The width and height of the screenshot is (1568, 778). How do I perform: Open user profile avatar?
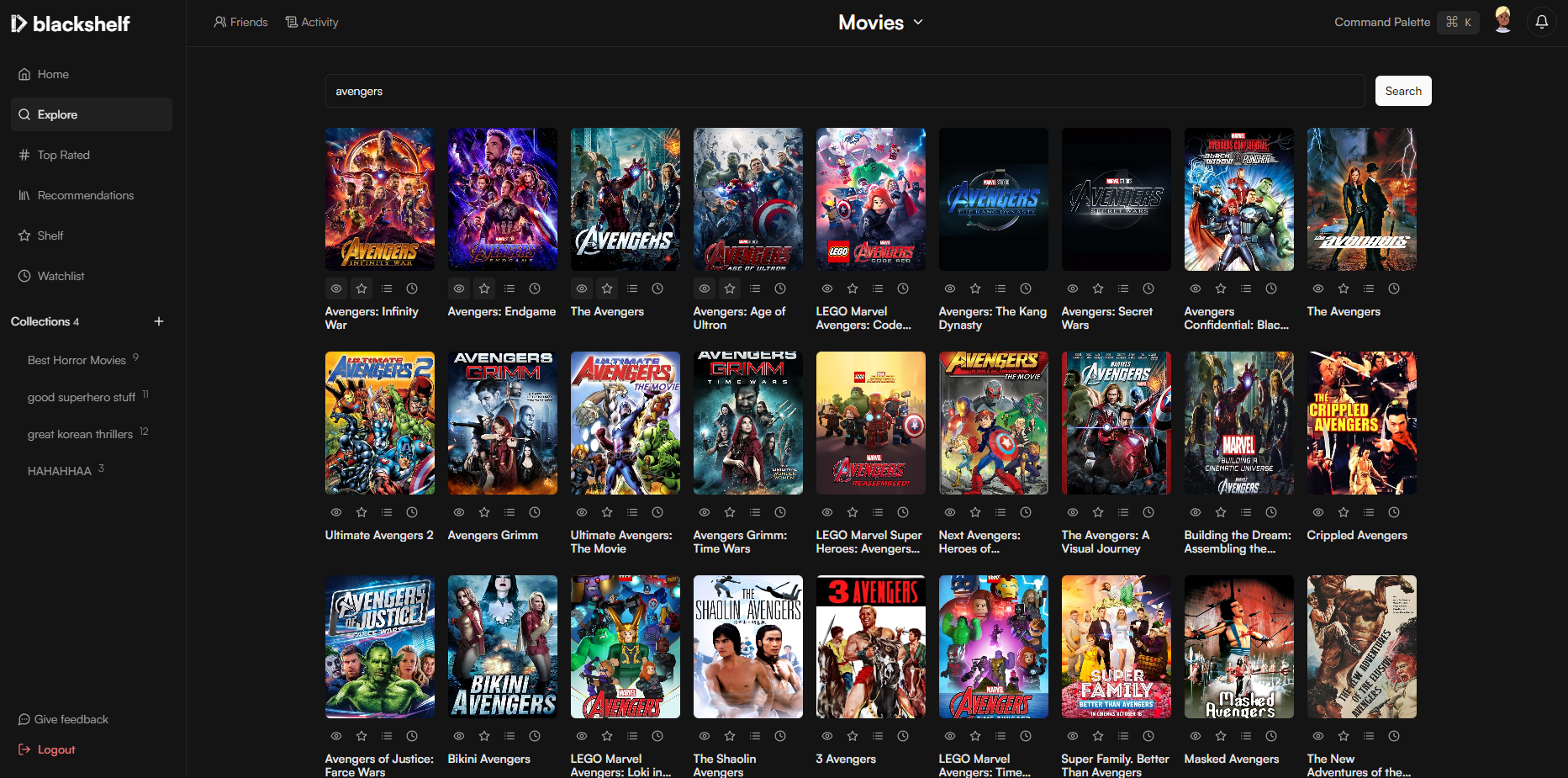[x=1503, y=20]
